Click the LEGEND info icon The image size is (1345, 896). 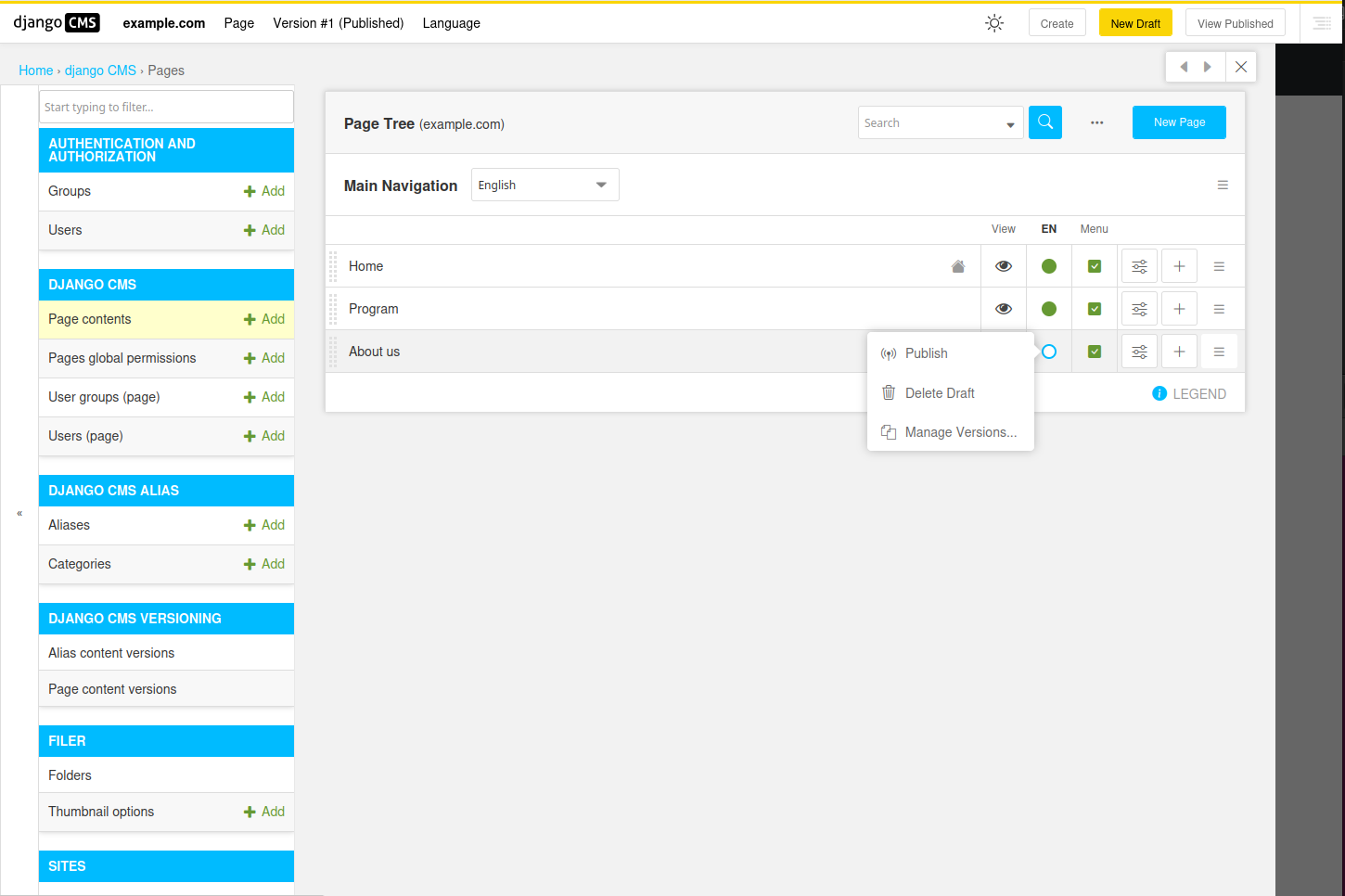(x=1159, y=394)
